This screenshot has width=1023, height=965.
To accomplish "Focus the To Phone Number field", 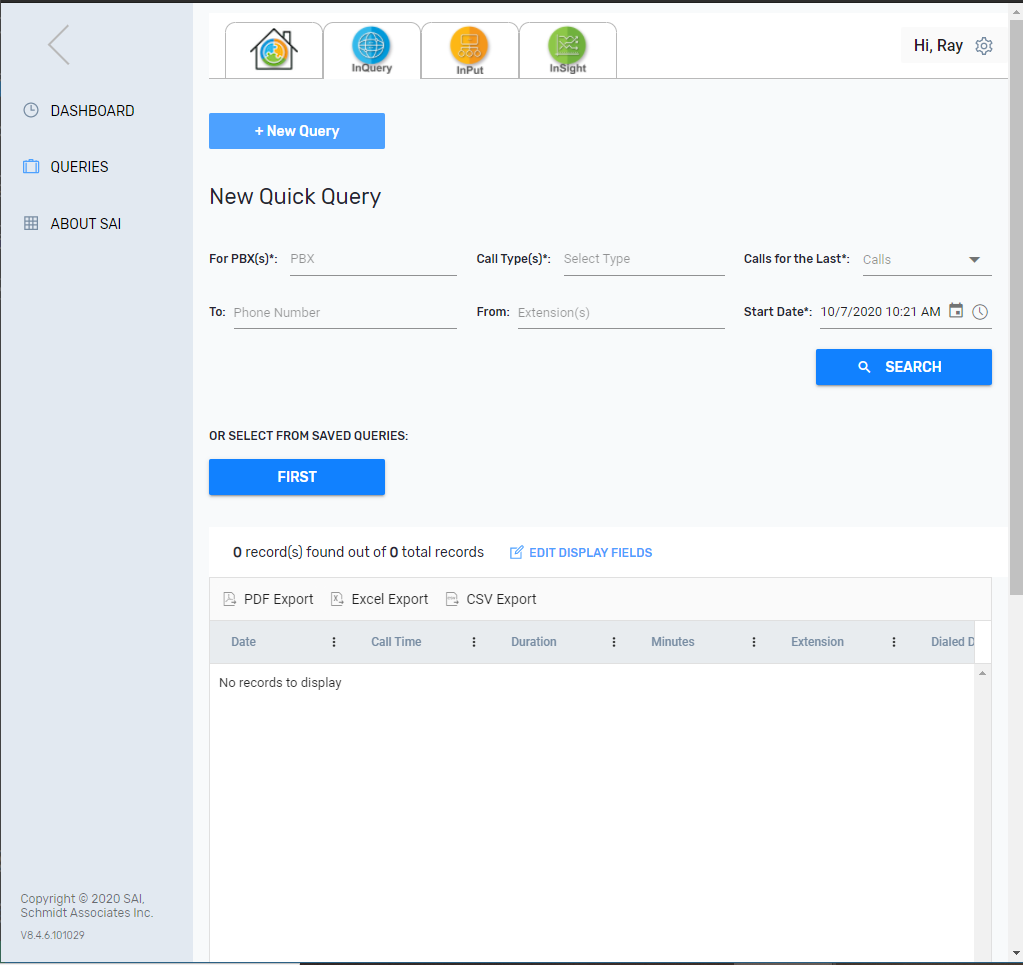I will point(345,313).
